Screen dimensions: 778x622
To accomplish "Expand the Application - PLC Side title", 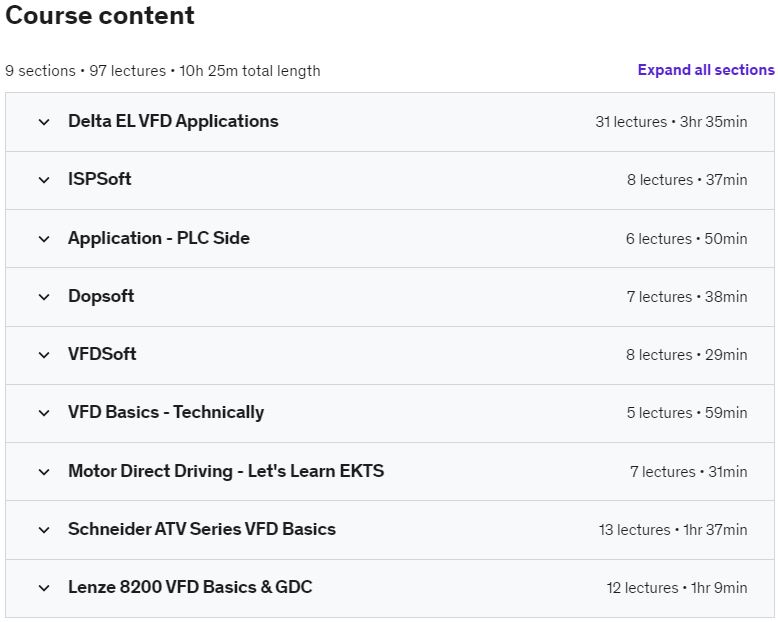I will (x=159, y=238).
